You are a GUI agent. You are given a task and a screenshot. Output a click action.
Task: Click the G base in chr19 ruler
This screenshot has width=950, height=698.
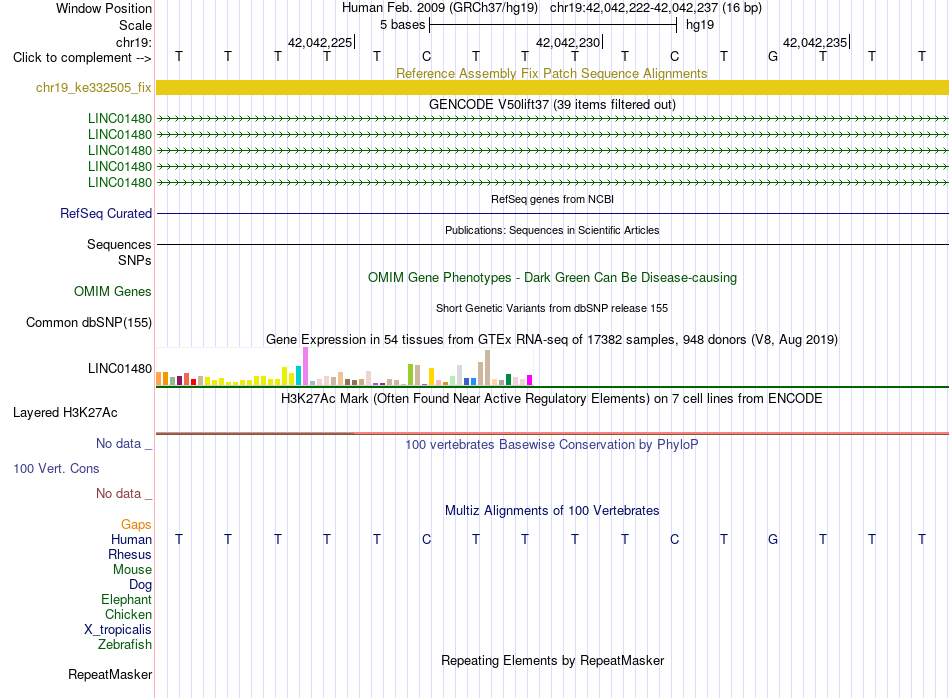point(772,56)
